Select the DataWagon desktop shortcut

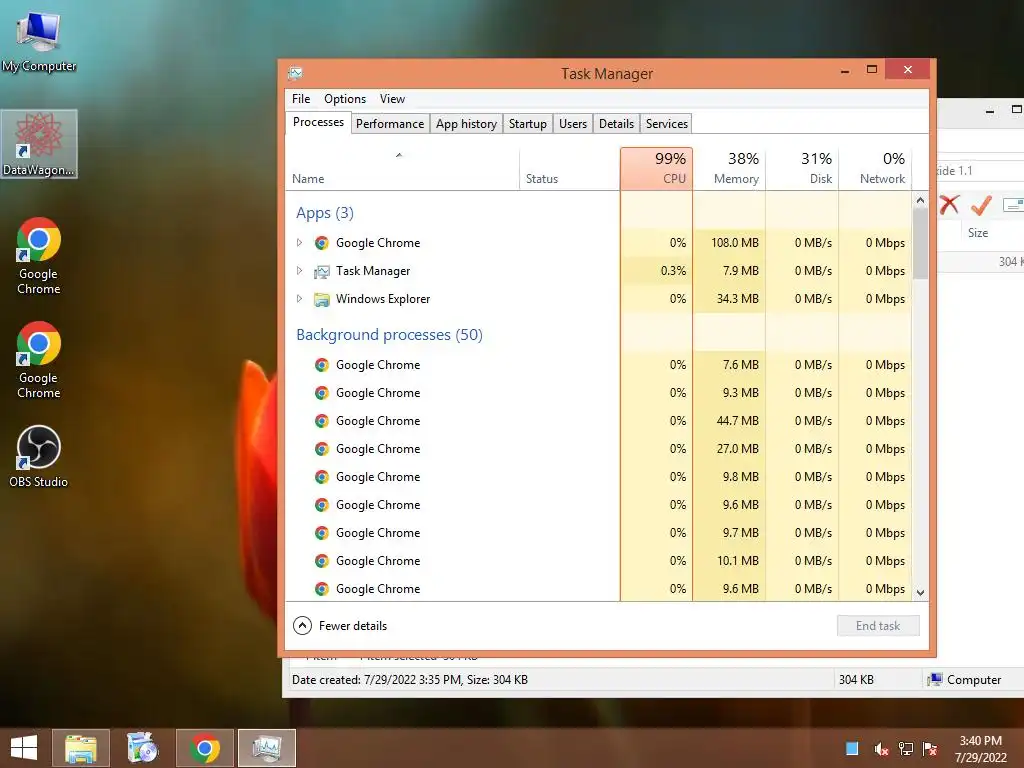point(39,144)
